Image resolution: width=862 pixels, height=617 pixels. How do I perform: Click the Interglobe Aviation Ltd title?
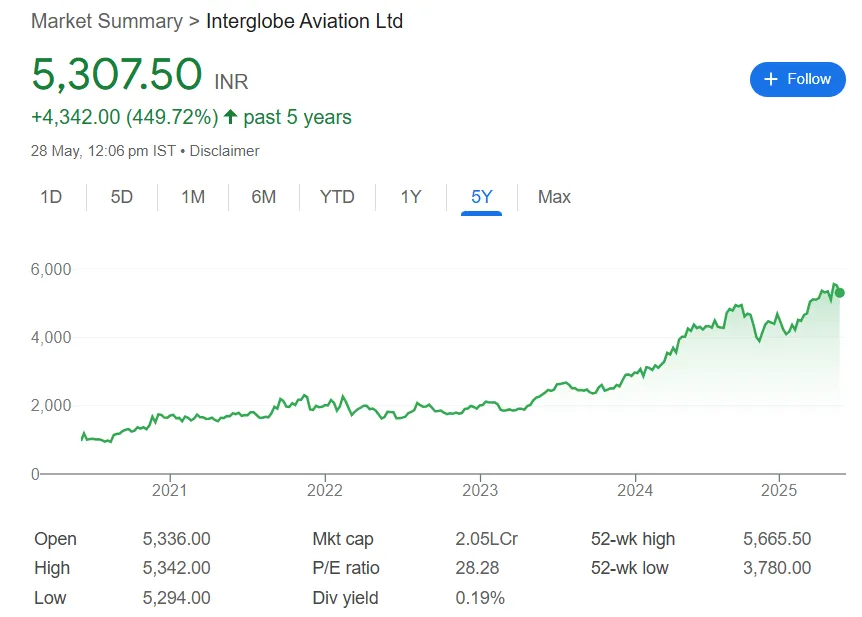(304, 21)
